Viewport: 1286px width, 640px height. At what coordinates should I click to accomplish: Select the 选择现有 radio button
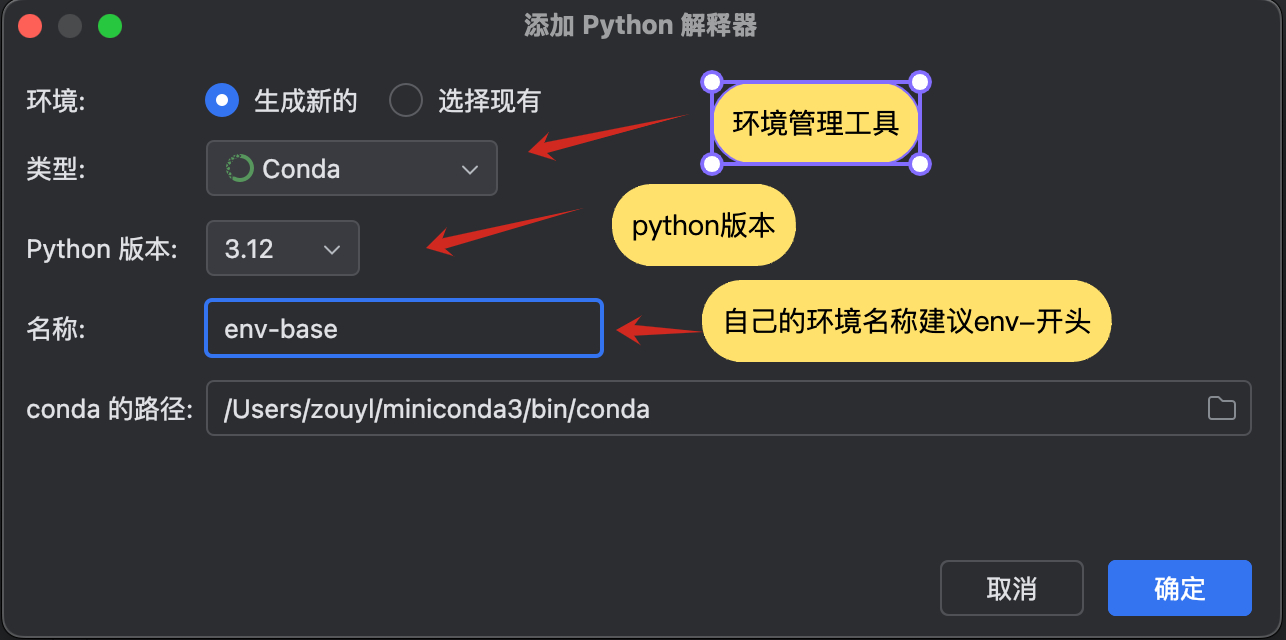click(x=406, y=100)
